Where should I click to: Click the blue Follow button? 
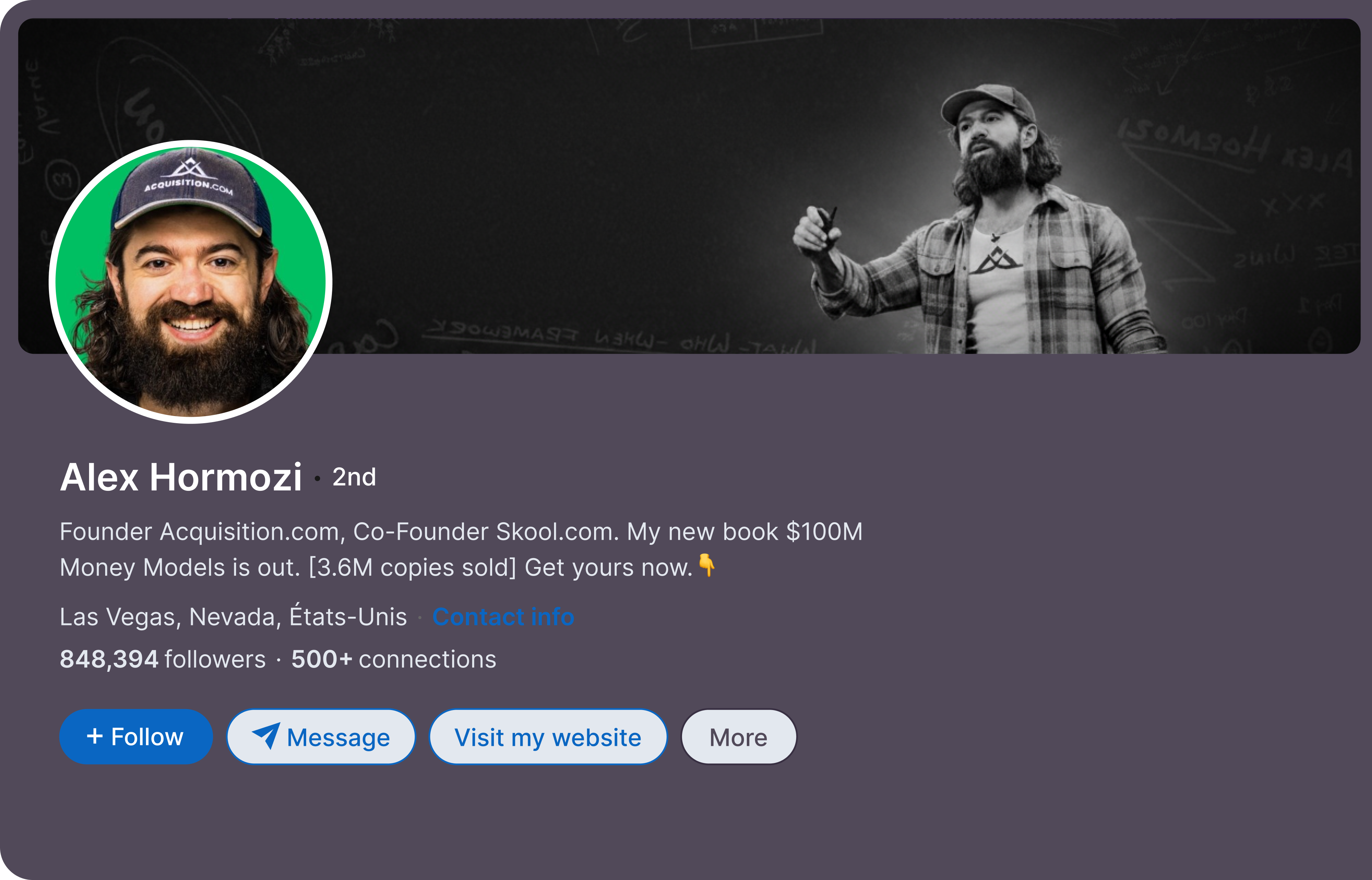tap(136, 737)
